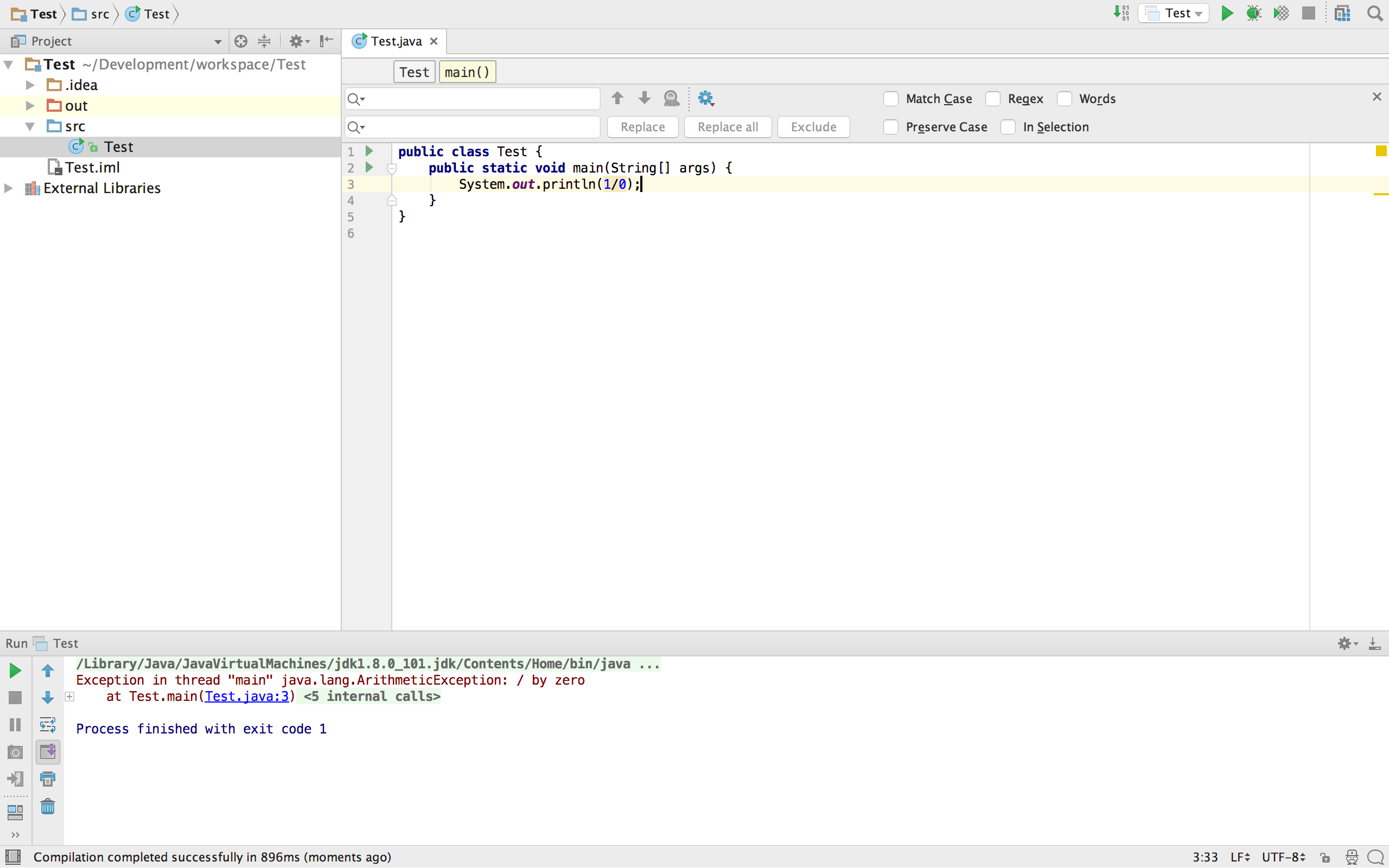Start debugging with the bug icon
The width and height of the screenshot is (1389, 868).
(x=1253, y=13)
